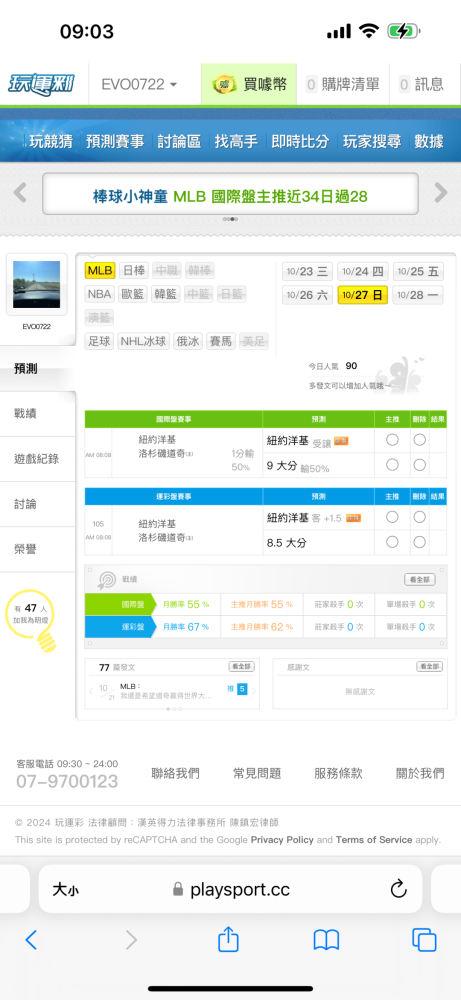
Task: Open the 常見問題 footer link
Action: pos(257,774)
